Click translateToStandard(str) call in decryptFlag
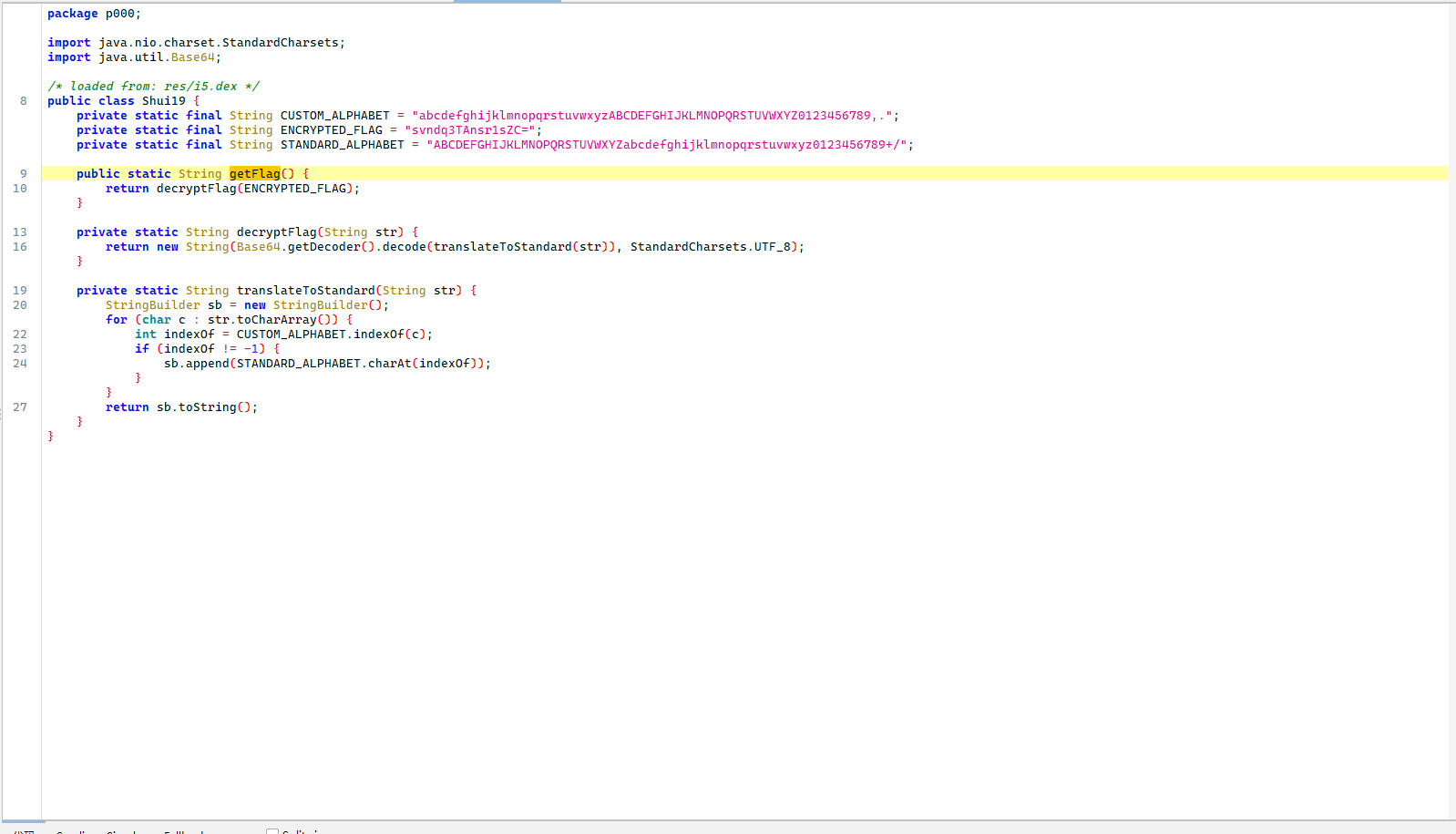This screenshot has height=834, width=1456. click(x=521, y=246)
